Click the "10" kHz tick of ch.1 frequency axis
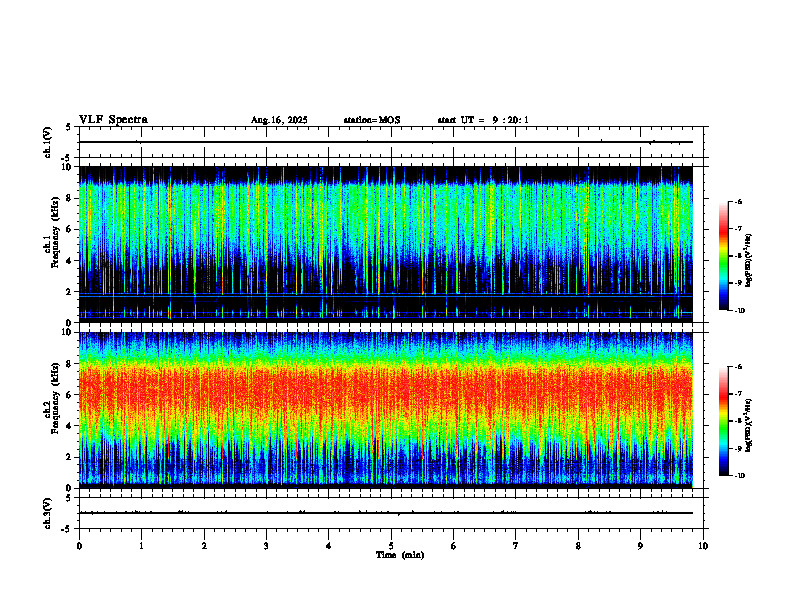792x612 pixels. pos(67,167)
